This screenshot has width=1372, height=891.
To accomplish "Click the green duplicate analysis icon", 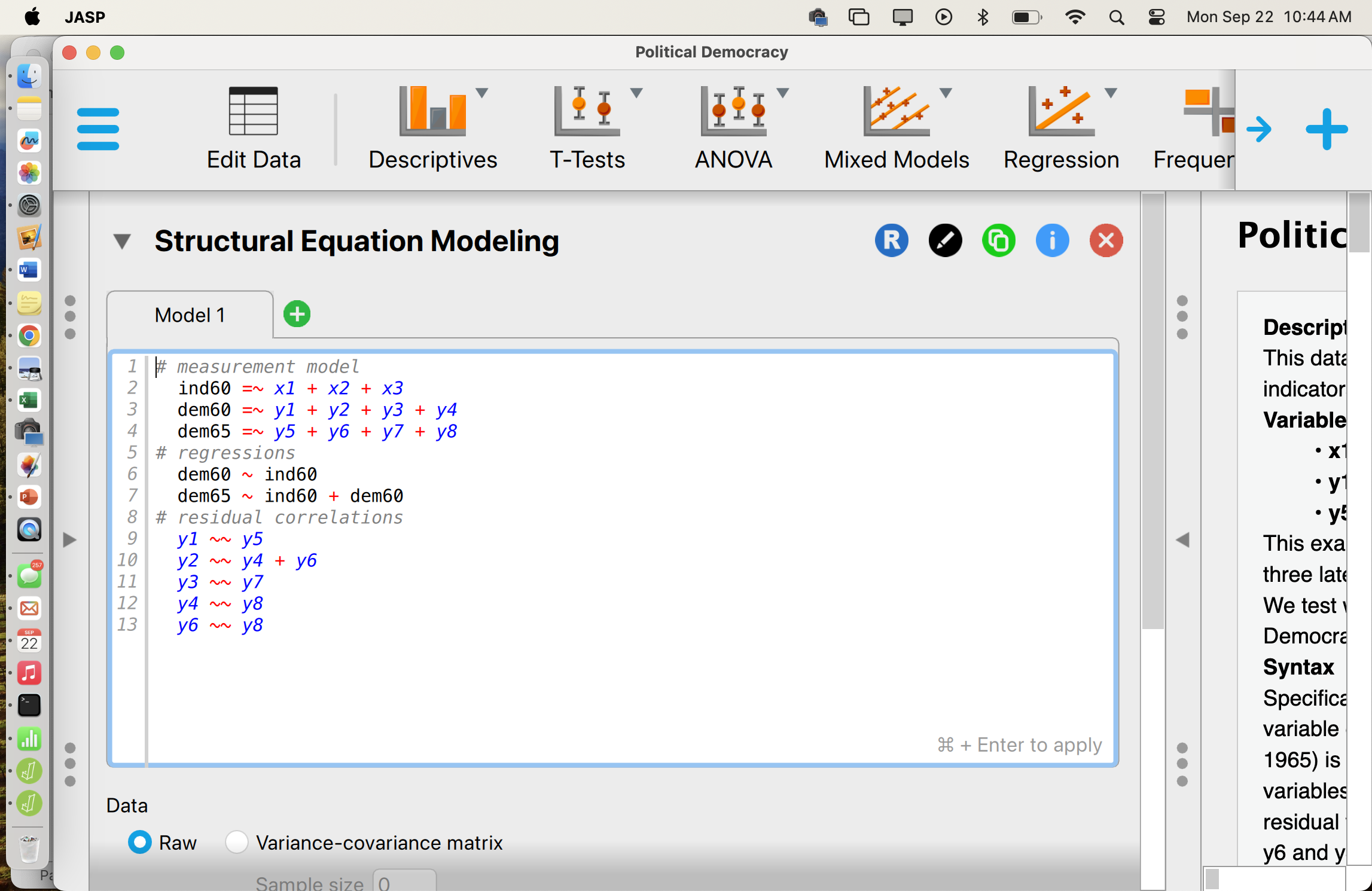I will (x=998, y=240).
